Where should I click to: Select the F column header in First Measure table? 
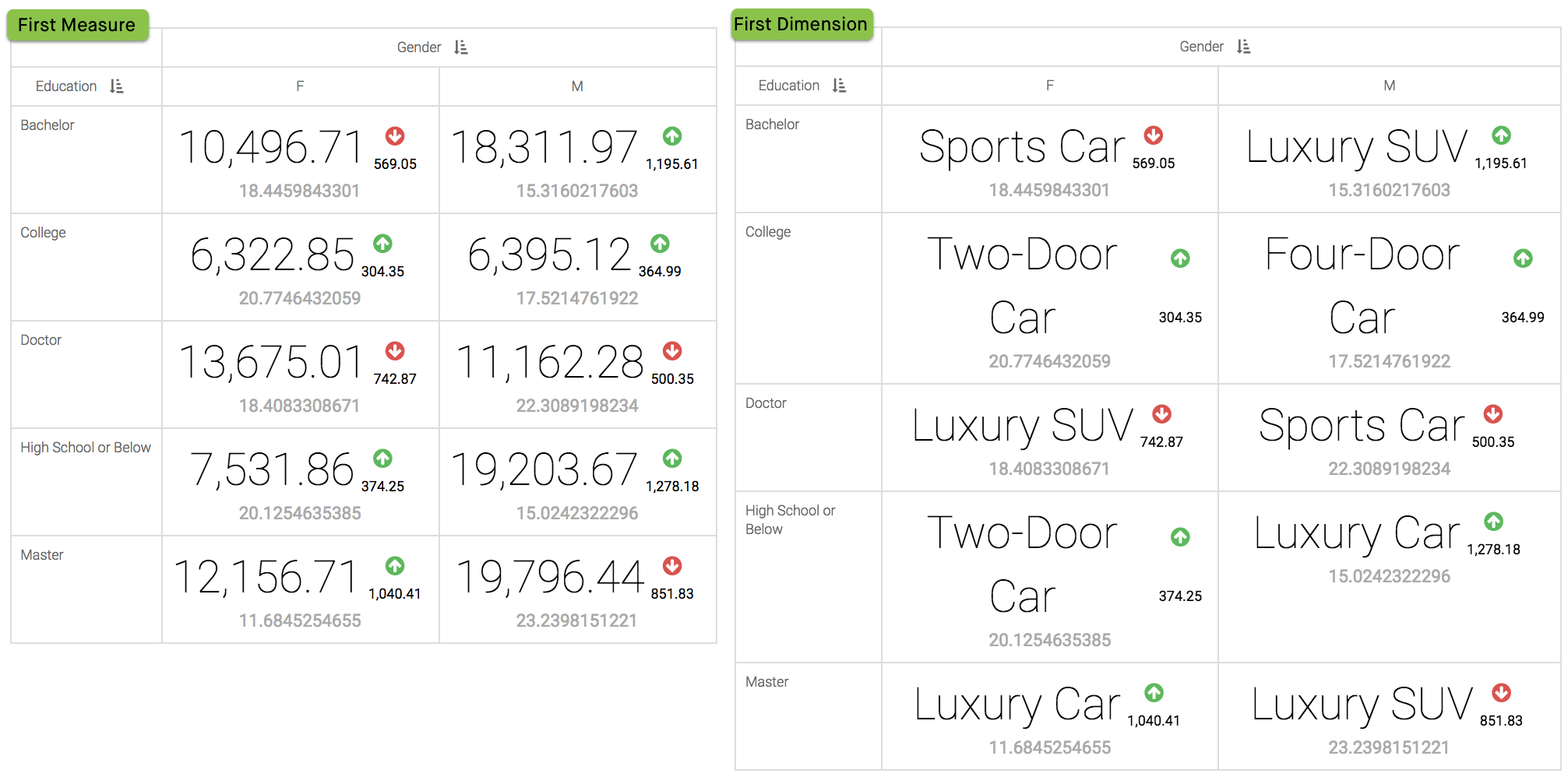(x=300, y=86)
